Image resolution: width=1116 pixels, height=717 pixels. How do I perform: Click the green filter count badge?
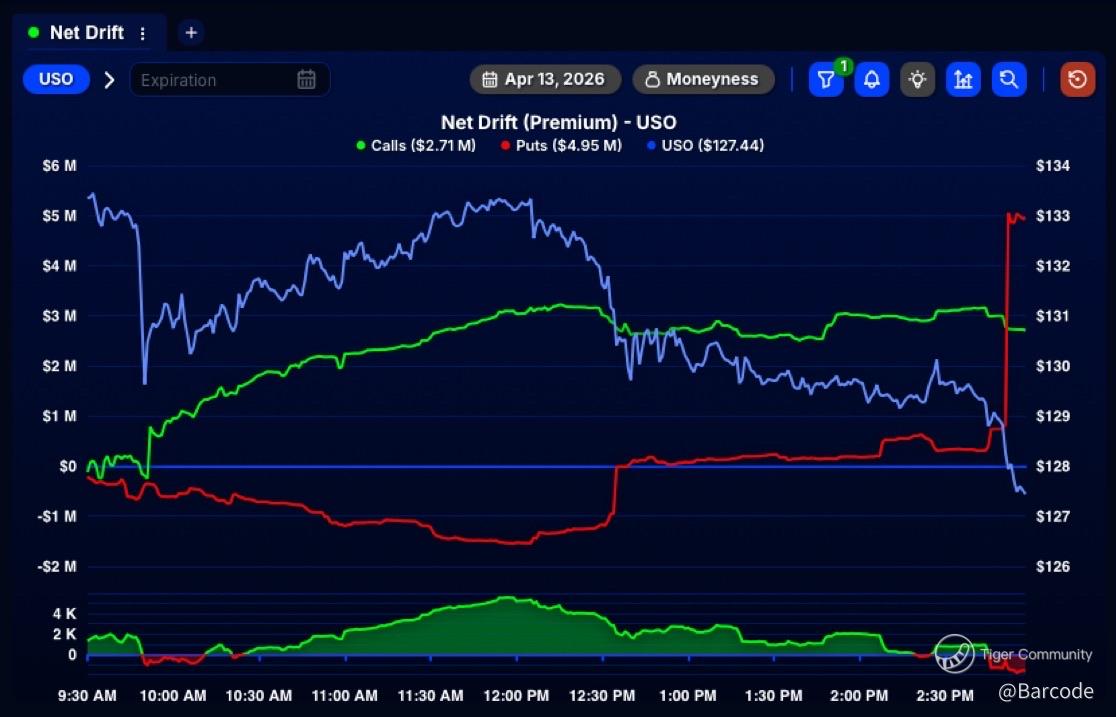point(843,66)
